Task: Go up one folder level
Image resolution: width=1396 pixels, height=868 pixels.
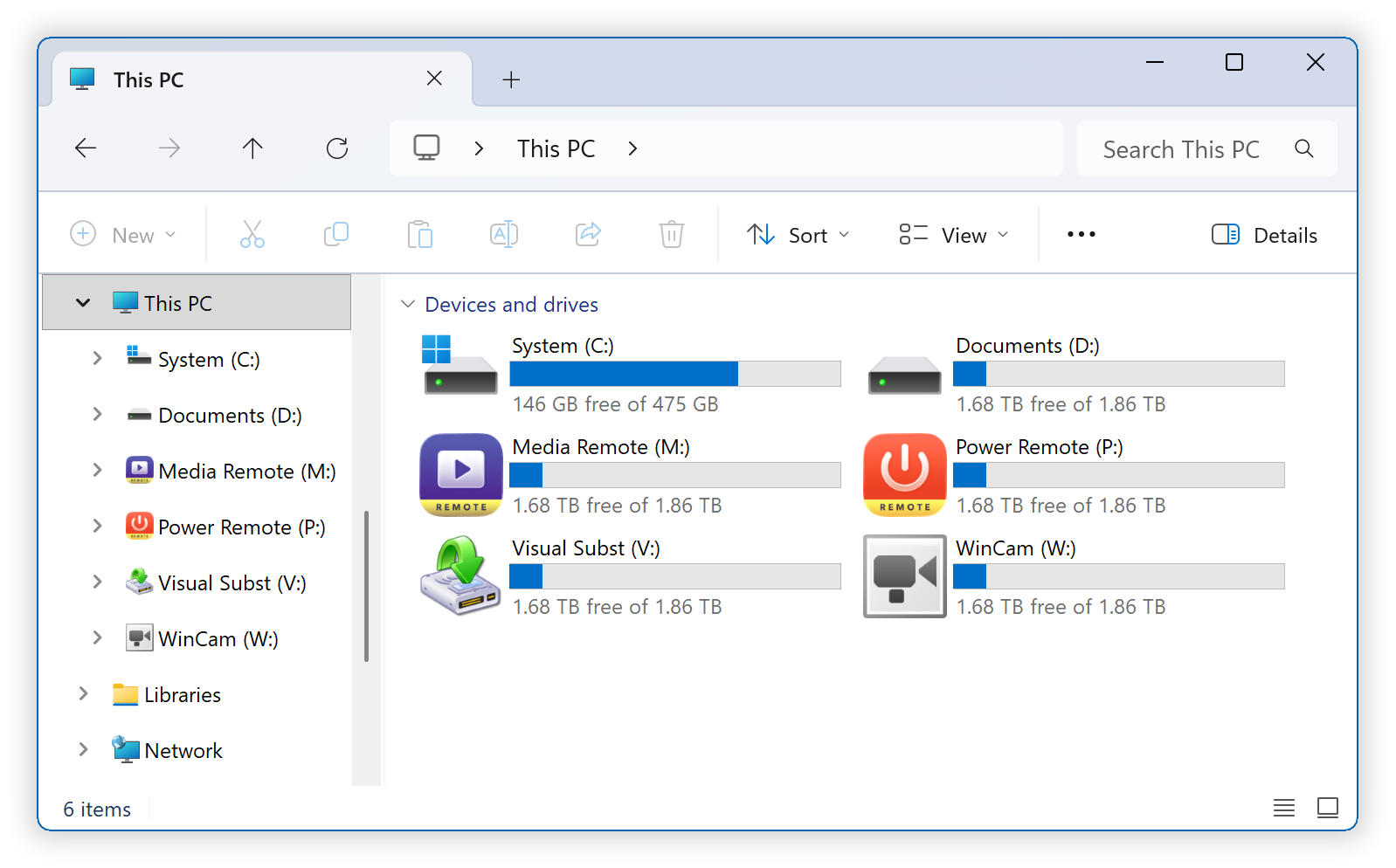Action: tap(252, 148)
